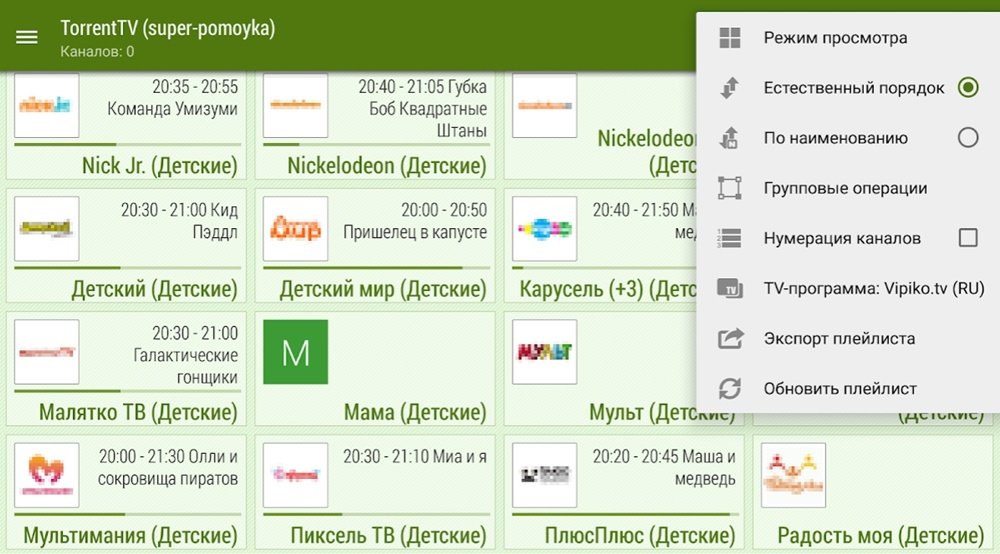Image resolution: width=1000 pixels, height=554 pixels.
Task: Click the refresh playlist icon
Action: (x=730, y=388)
